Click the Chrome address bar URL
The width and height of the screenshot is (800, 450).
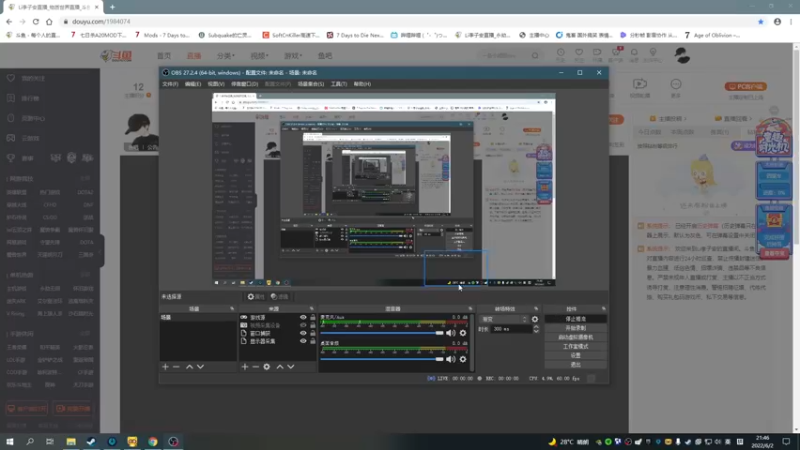(x=101, y=22)
